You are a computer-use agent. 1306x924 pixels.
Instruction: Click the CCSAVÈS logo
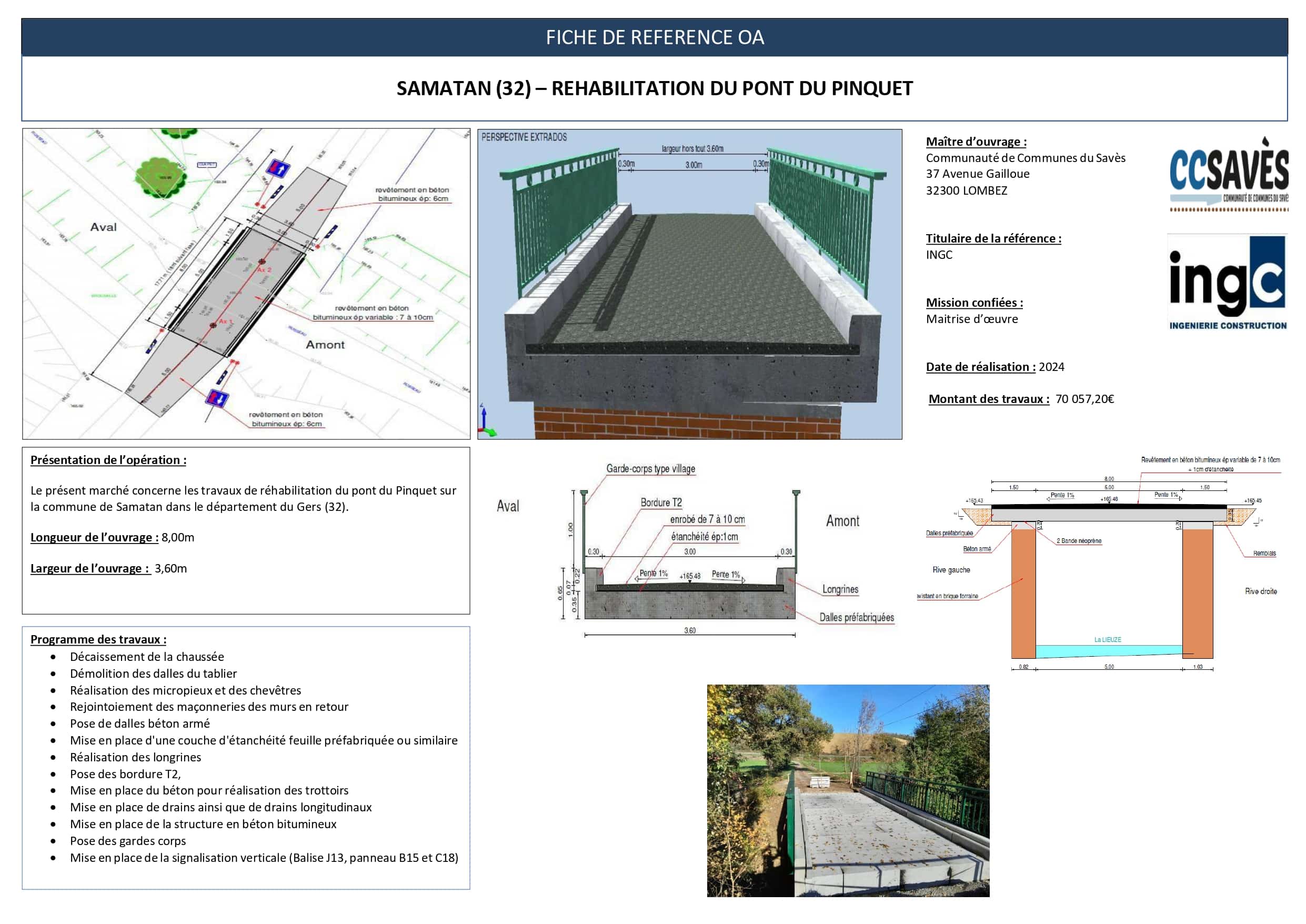(x=1229, y=174)
